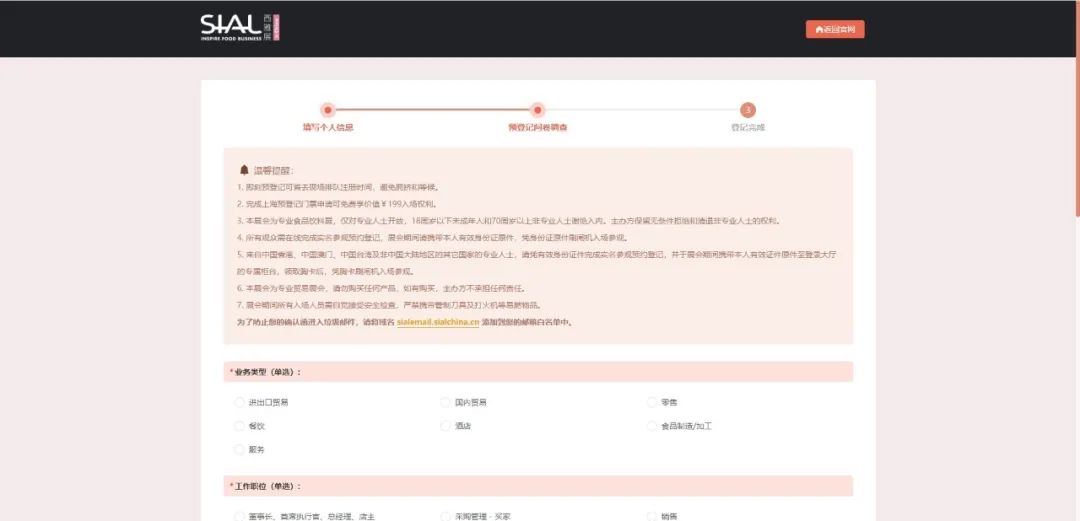Choose 董事长、首席执行官 job position option
The height and width of the screenshot is (521, 1080).
[239, 516]
